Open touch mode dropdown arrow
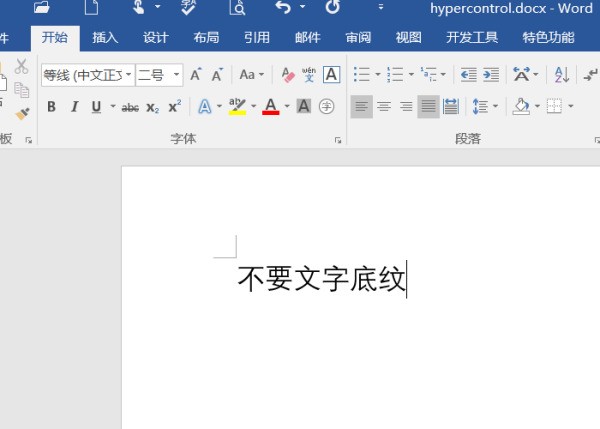Image resolution: width=600 pixels, height=429 pixels. (158, 7)
